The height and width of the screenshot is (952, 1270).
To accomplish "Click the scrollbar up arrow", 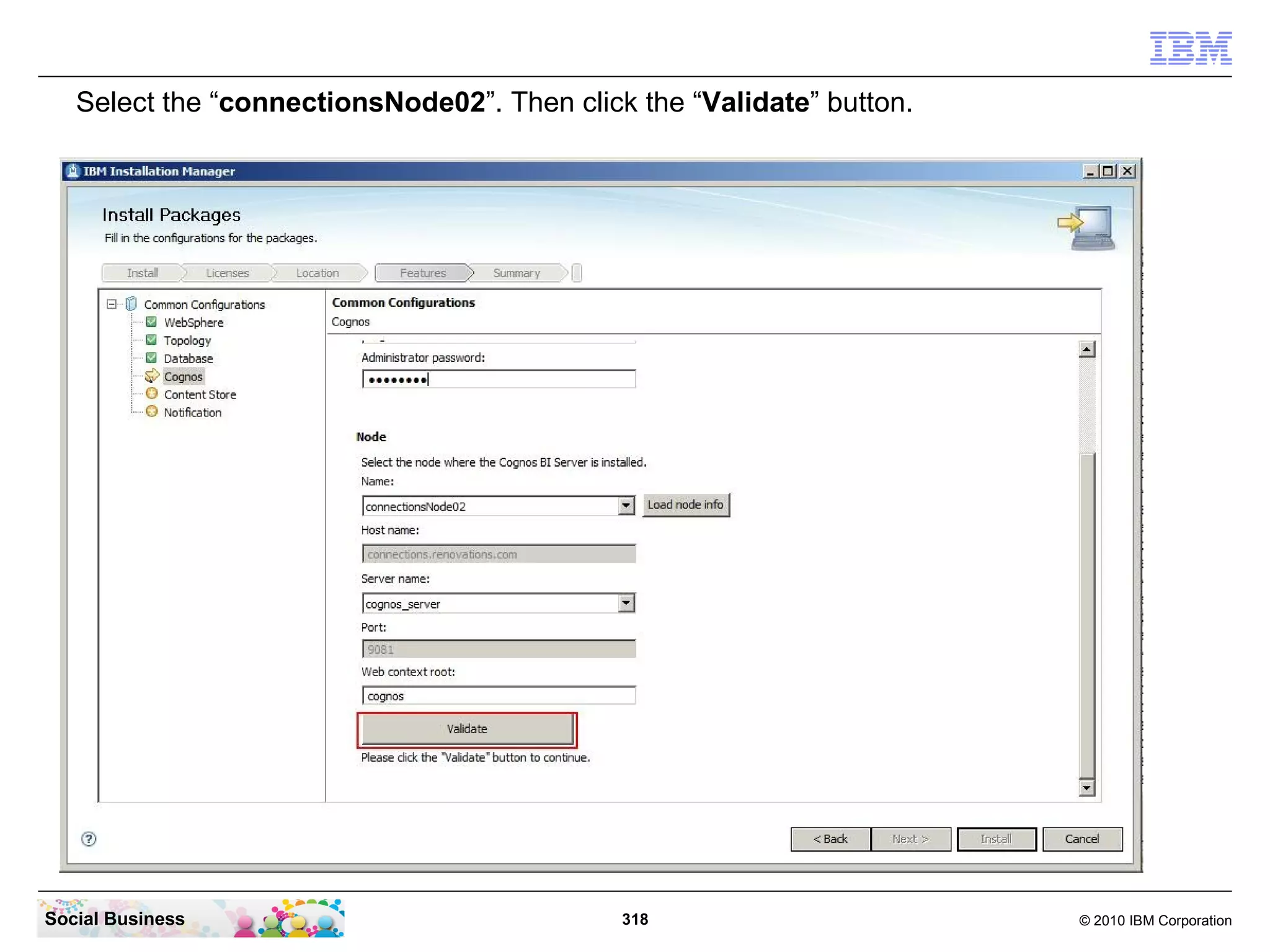I will click(1086, 350).
